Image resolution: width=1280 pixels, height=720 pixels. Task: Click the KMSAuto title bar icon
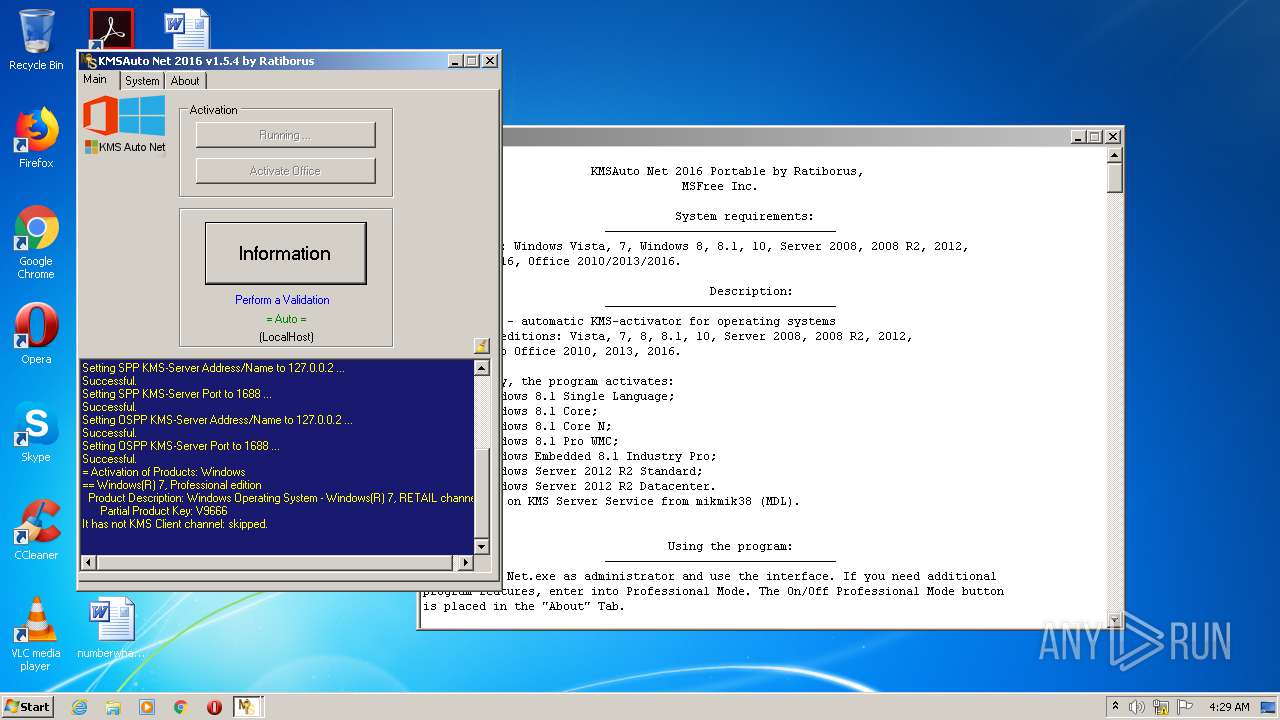click(x=90, y=61)
